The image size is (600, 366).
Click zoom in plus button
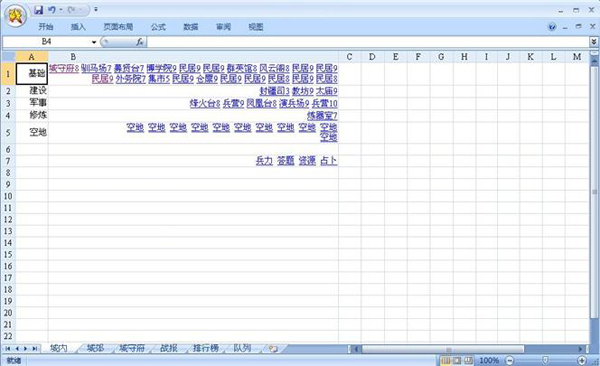582,360
